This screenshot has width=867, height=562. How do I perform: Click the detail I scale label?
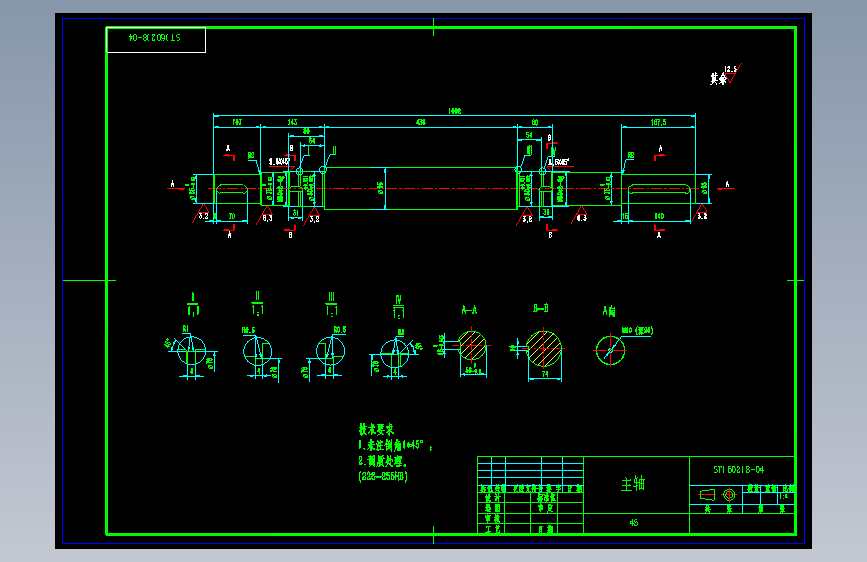point(192,304)
